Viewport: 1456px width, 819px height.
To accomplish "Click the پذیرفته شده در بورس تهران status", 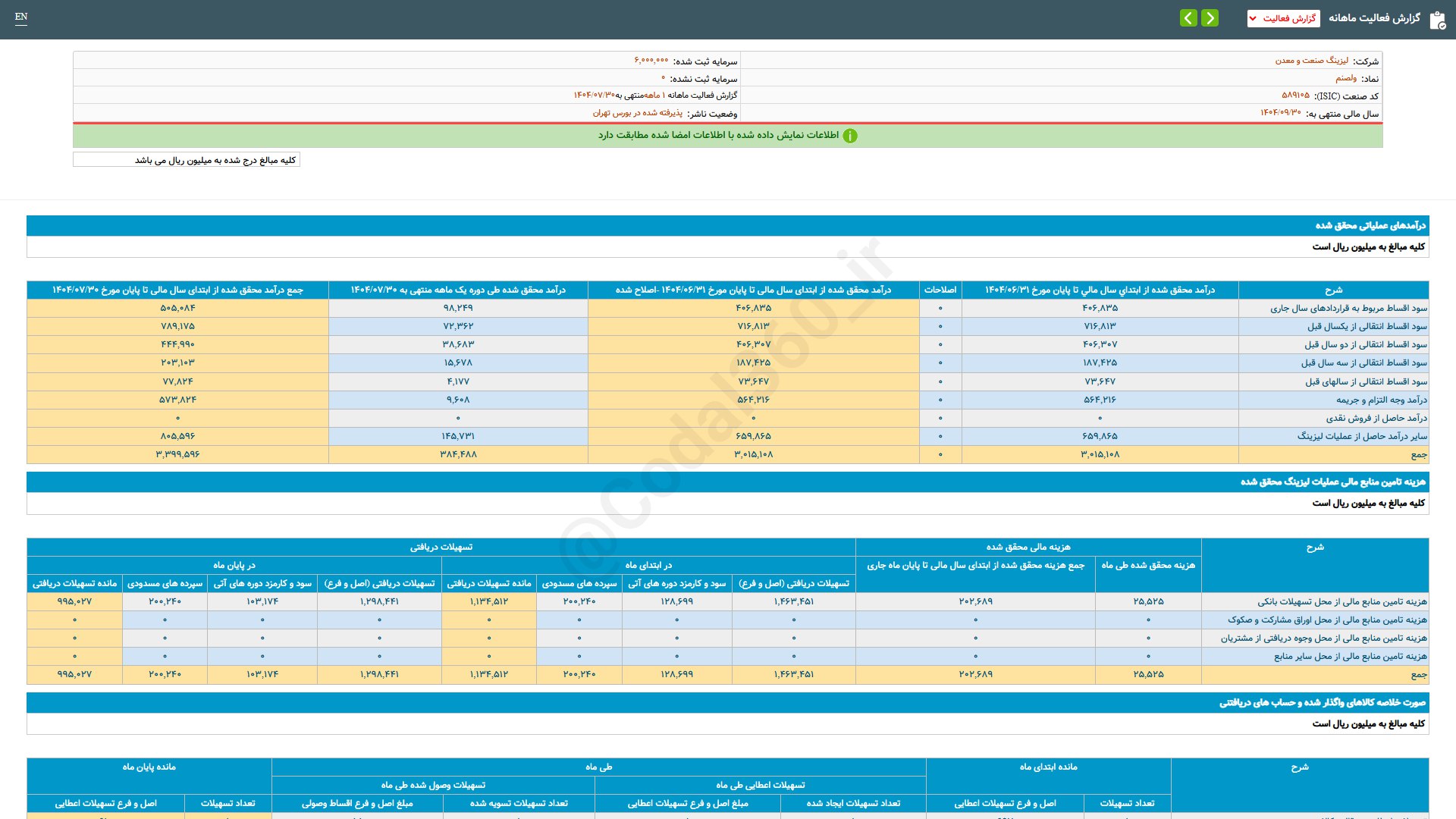I will (x=637, y=113).
